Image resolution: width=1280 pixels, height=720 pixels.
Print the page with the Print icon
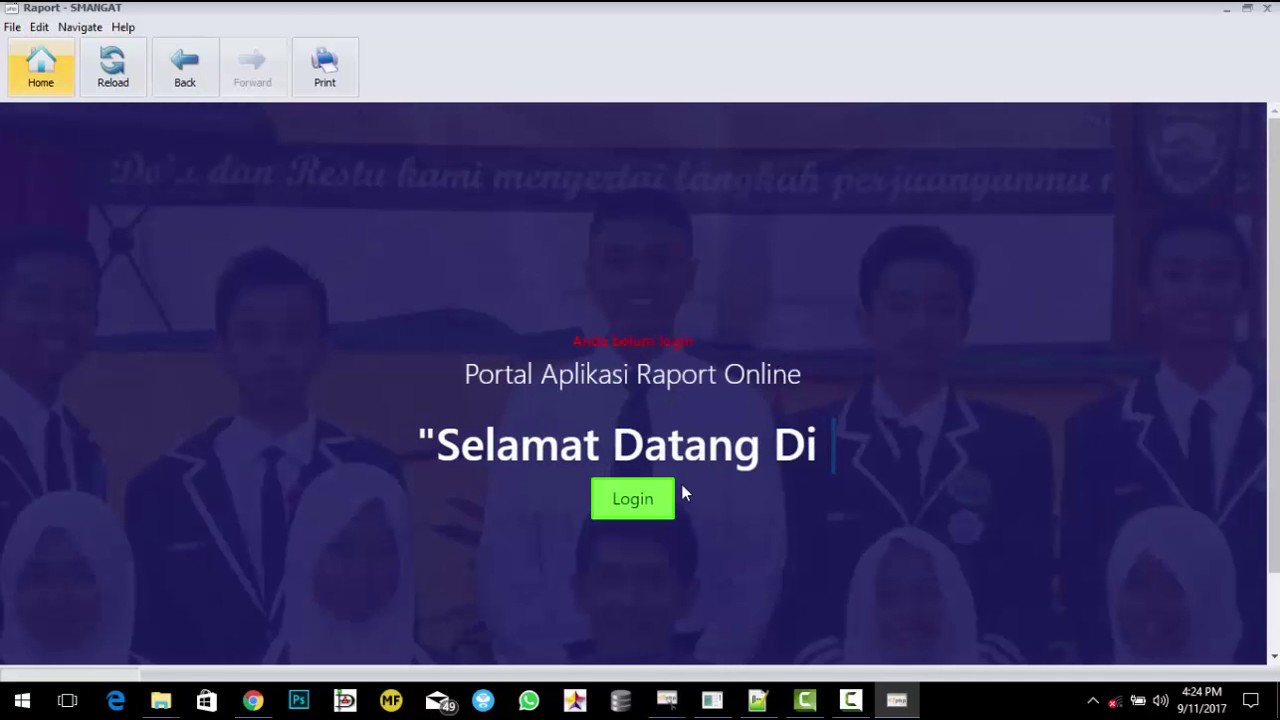coord(325,67)
